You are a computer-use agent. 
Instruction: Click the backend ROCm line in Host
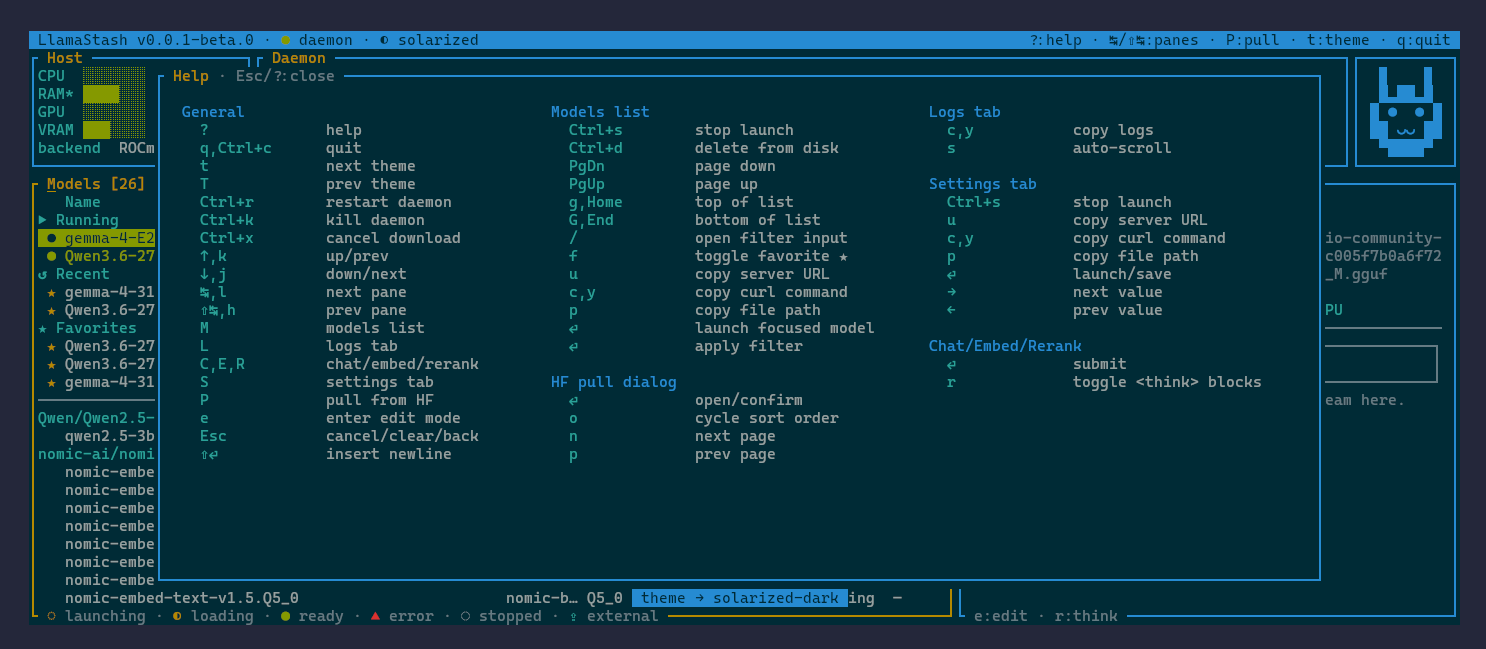click(96, 148)
